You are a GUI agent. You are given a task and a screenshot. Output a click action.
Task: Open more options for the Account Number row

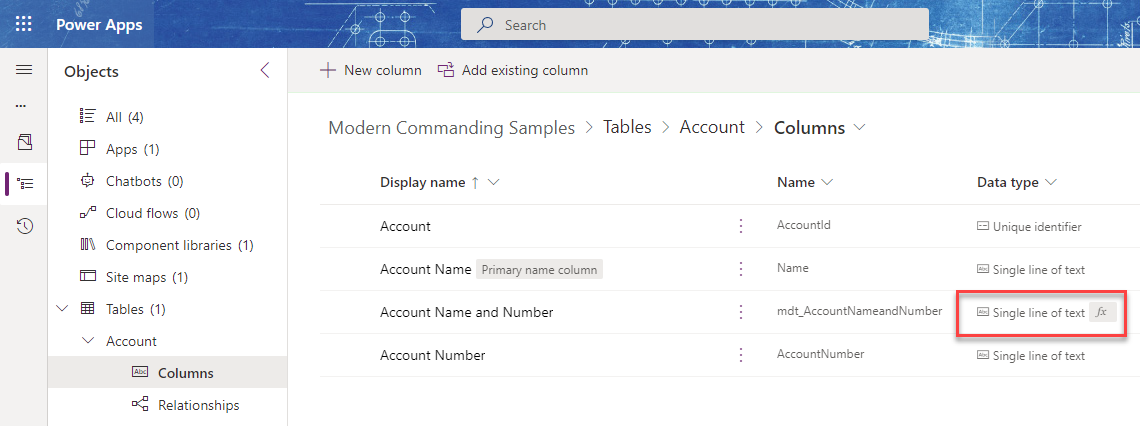741,355
